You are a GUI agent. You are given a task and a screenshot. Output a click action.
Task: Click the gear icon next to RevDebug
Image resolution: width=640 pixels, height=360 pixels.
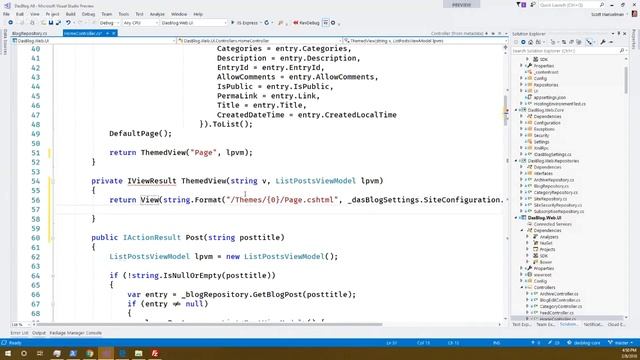point(333,23)
